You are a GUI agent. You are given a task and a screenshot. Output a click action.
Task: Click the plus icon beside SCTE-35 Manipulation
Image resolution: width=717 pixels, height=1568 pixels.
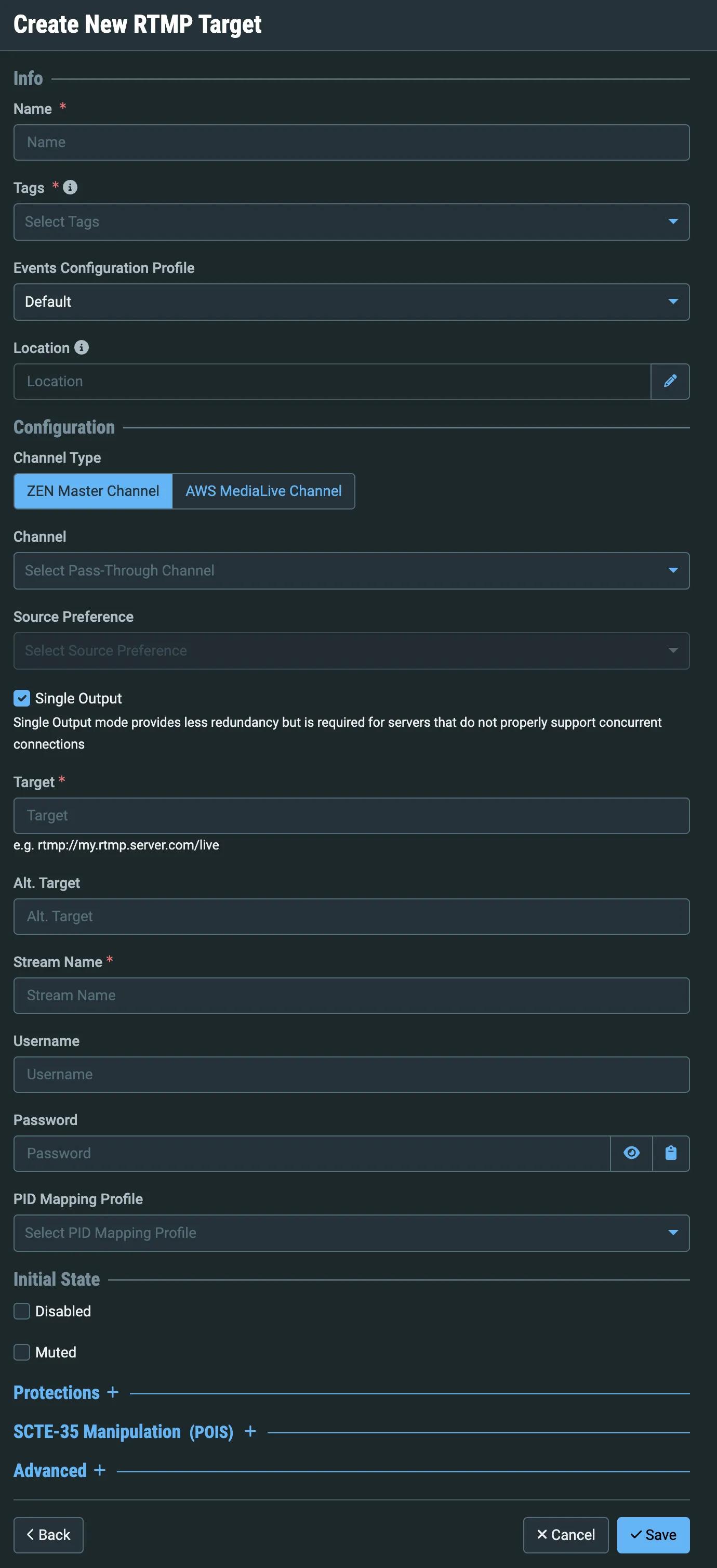pos(250,1431)
